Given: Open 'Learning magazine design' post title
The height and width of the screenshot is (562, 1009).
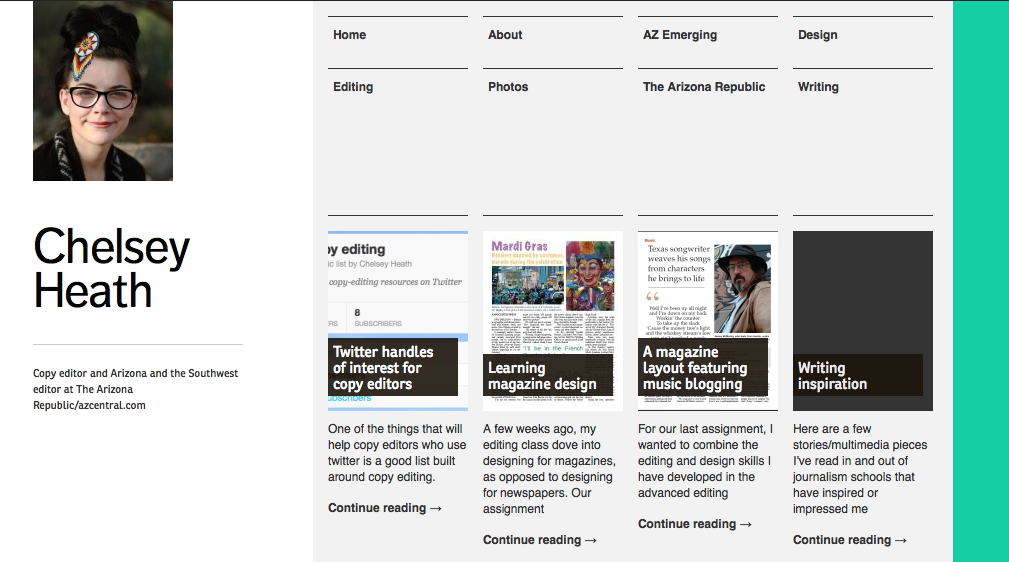Looking at the screenshot, I should [542, 376].
